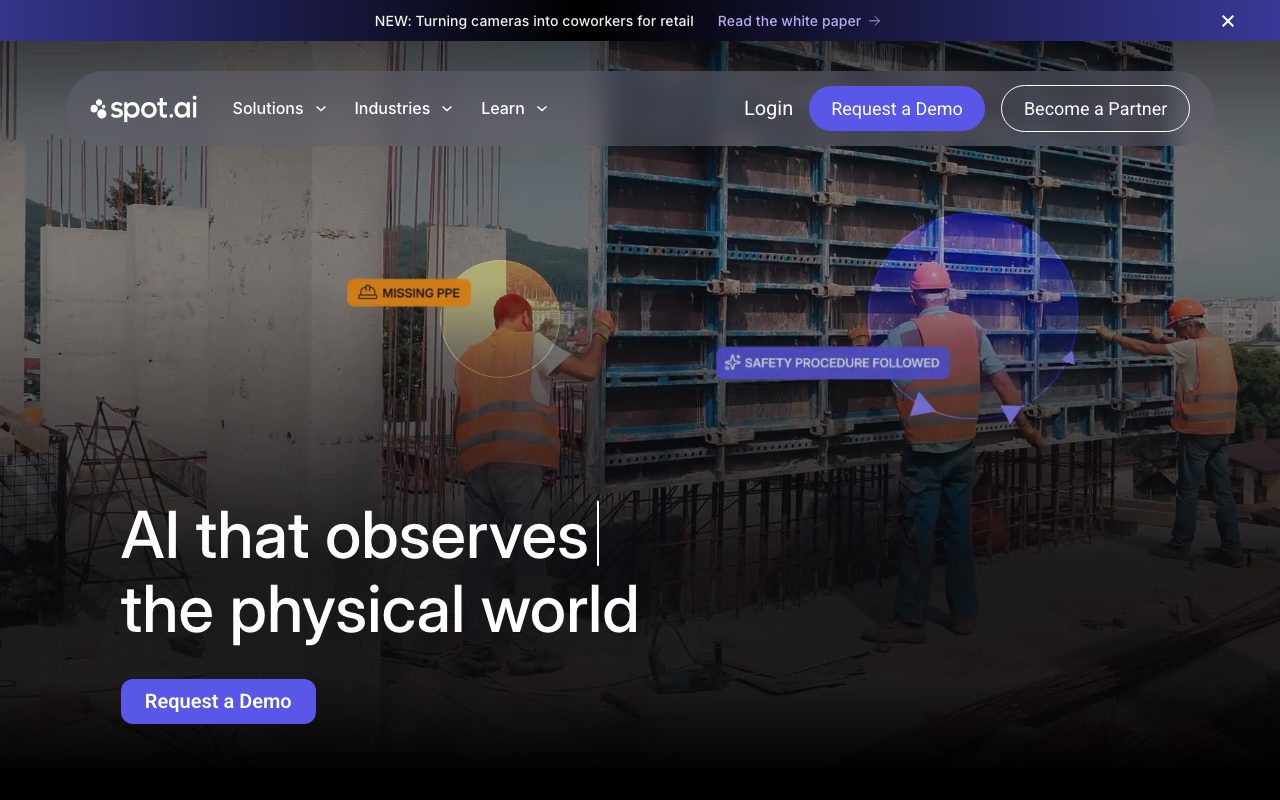Click the MISSING PPE label
Screen dimensions: 1280x800
pos(409,293)
